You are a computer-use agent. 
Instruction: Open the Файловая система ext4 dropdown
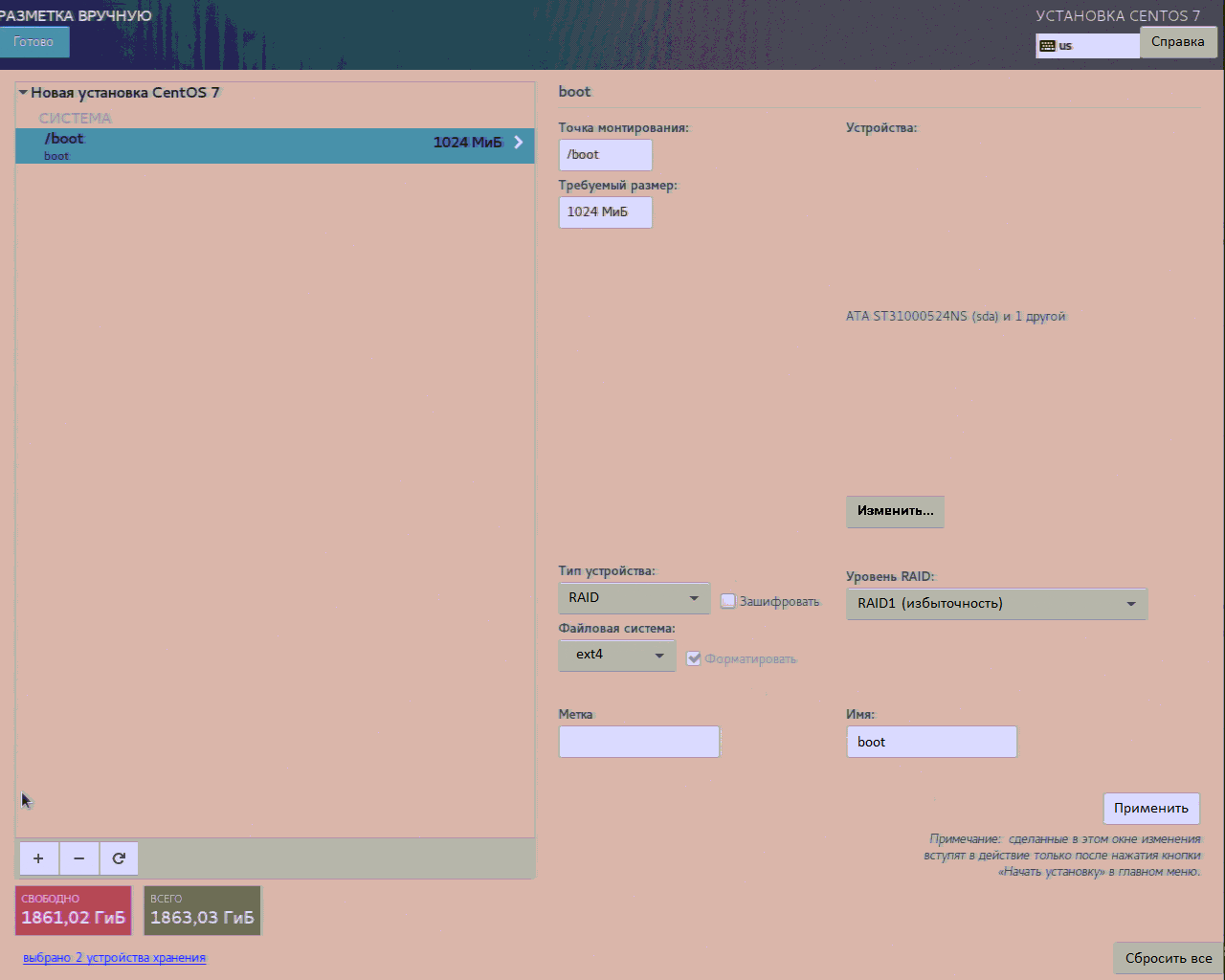pyautogui.click(x=616, y=655)
